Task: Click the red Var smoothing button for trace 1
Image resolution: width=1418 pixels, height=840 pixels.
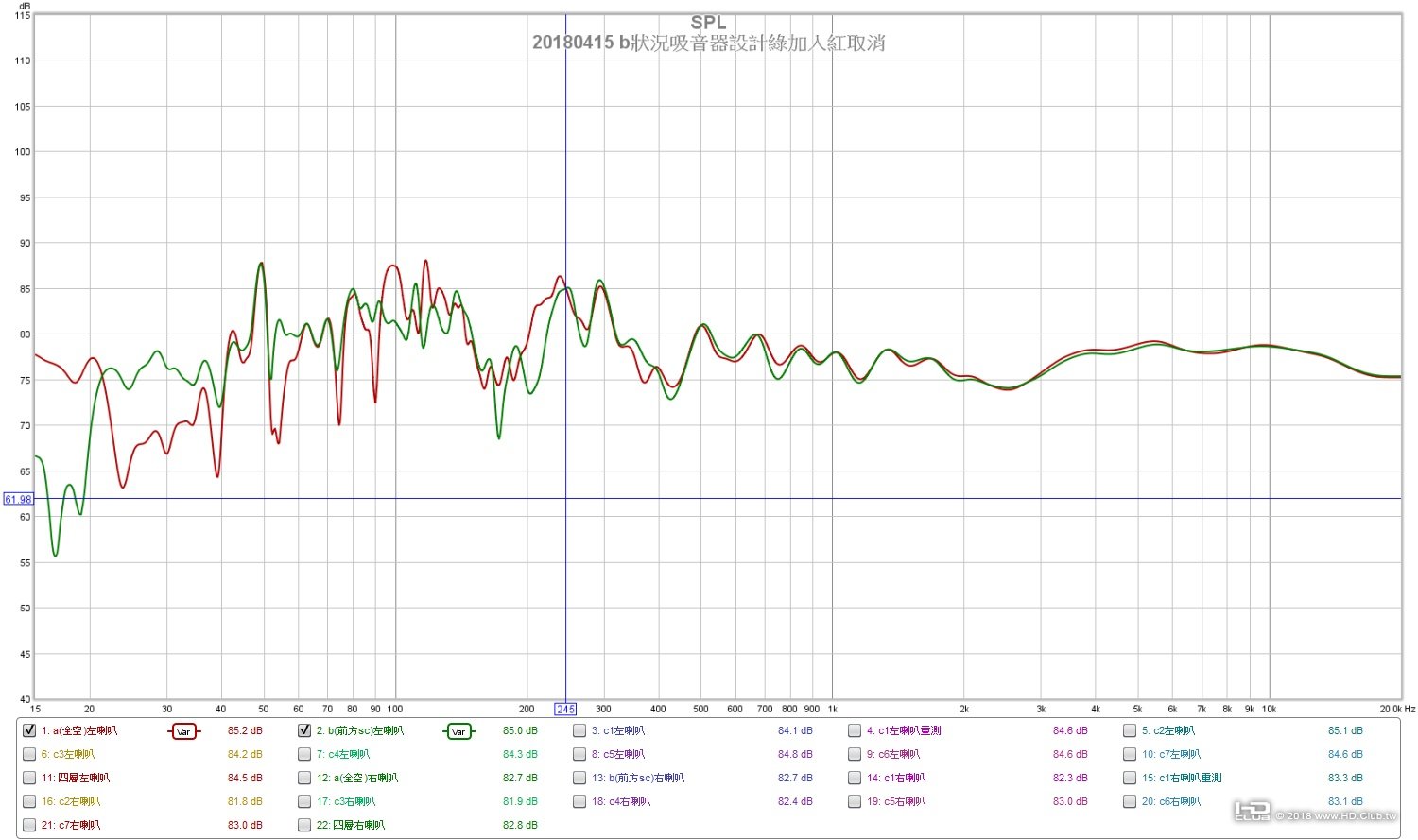Action: tap(183, 731)
